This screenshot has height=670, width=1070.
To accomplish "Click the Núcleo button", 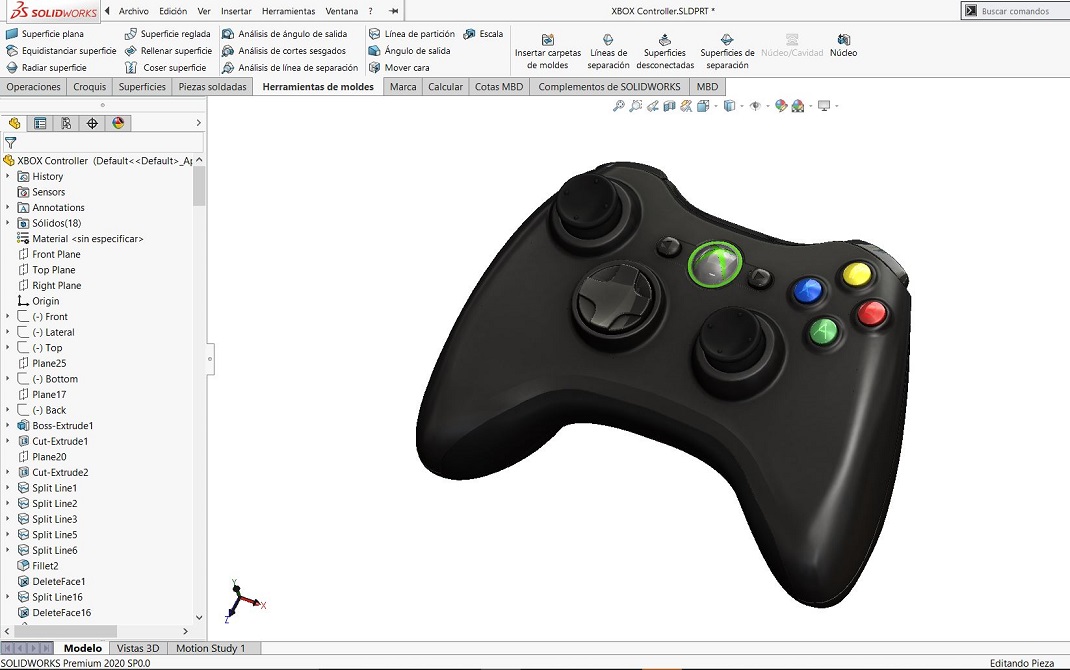I will (843, 46).
